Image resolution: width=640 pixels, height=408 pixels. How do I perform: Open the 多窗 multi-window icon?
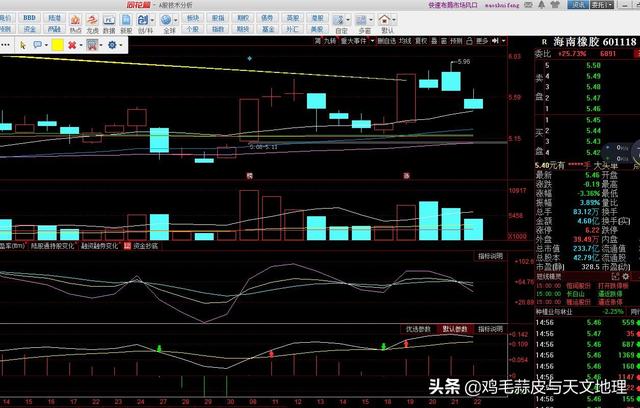coord(361,20)
